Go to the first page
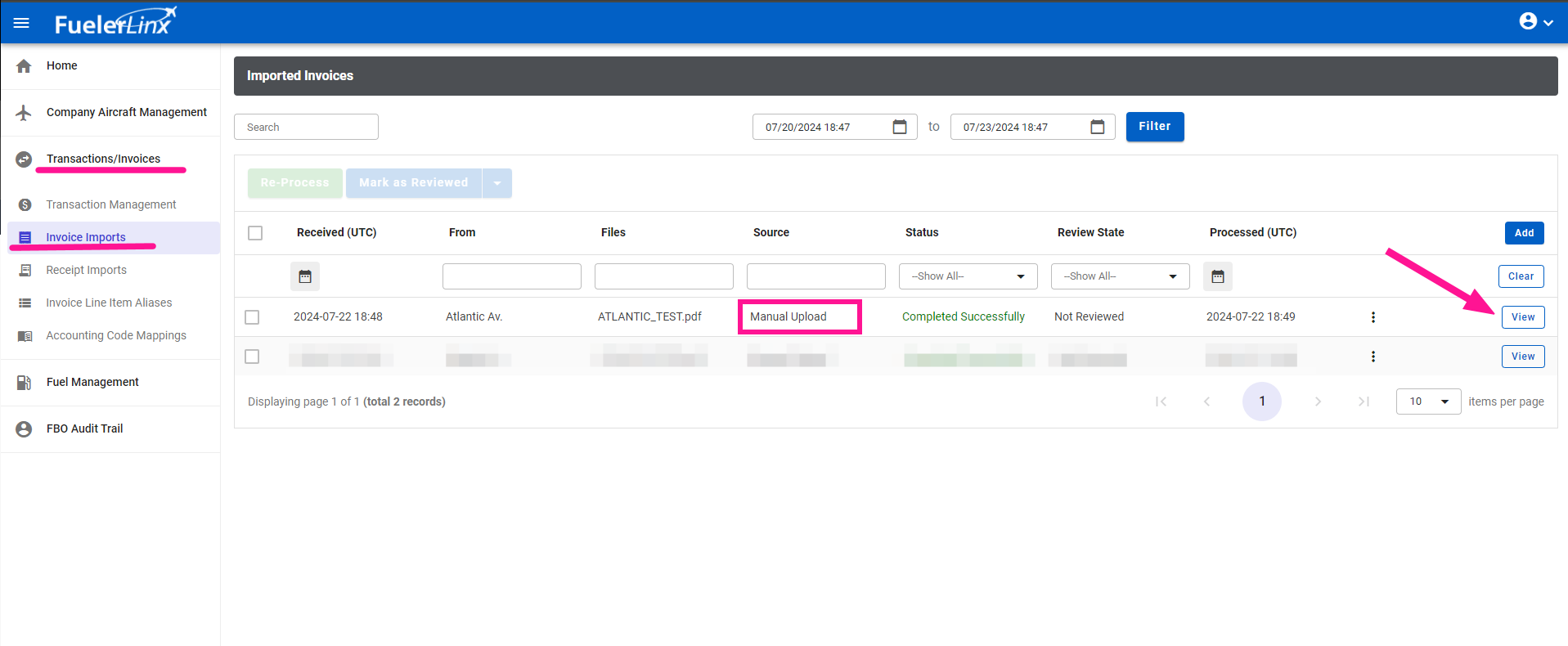 [x=1161, y=402]
